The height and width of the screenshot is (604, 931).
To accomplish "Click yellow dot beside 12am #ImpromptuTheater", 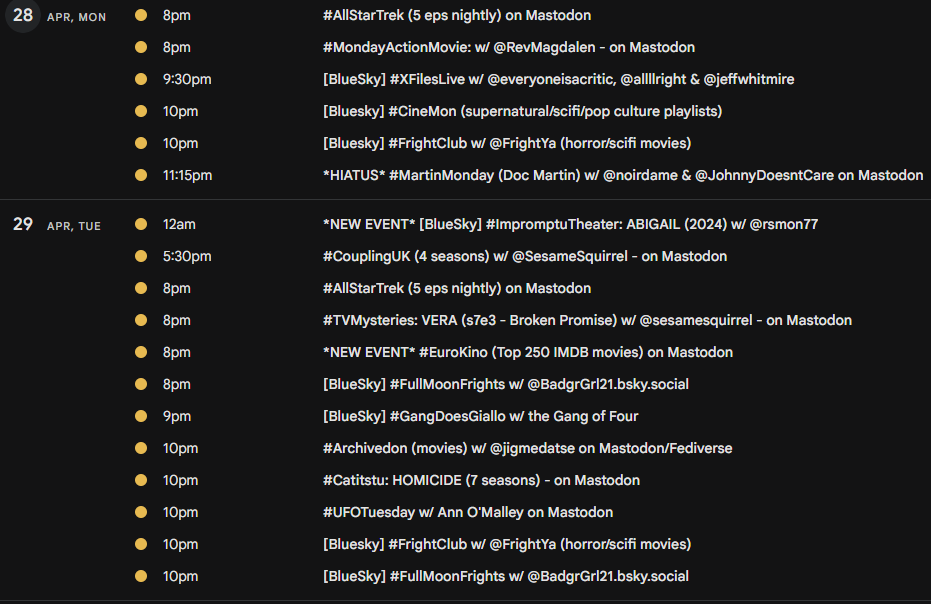I will coord(141,224).
